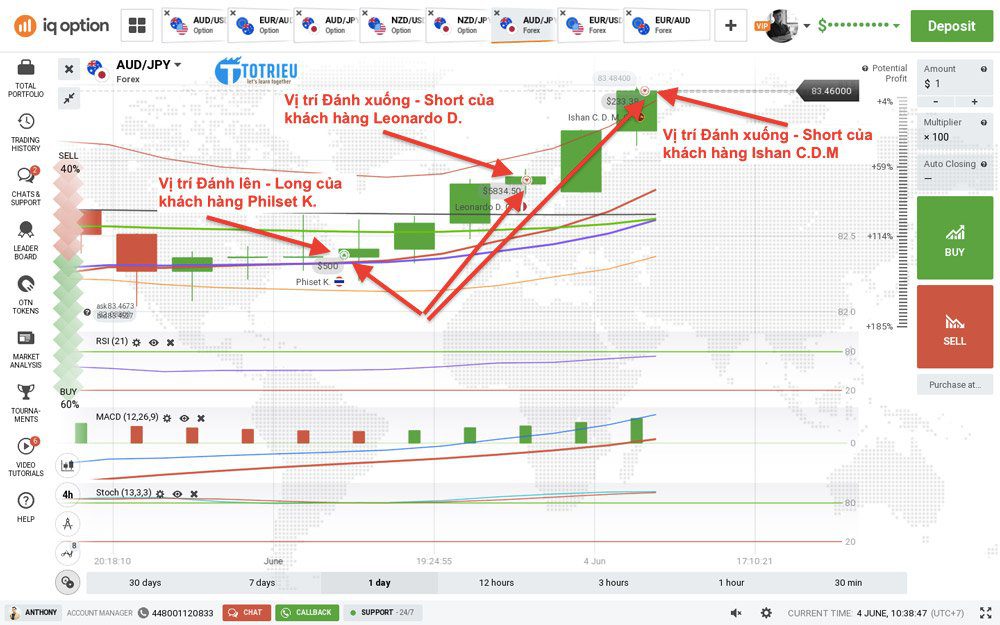Open the 4h candle interval selector
The height and width of the screenshot is (625, 1000).
[x=68, y=494]
